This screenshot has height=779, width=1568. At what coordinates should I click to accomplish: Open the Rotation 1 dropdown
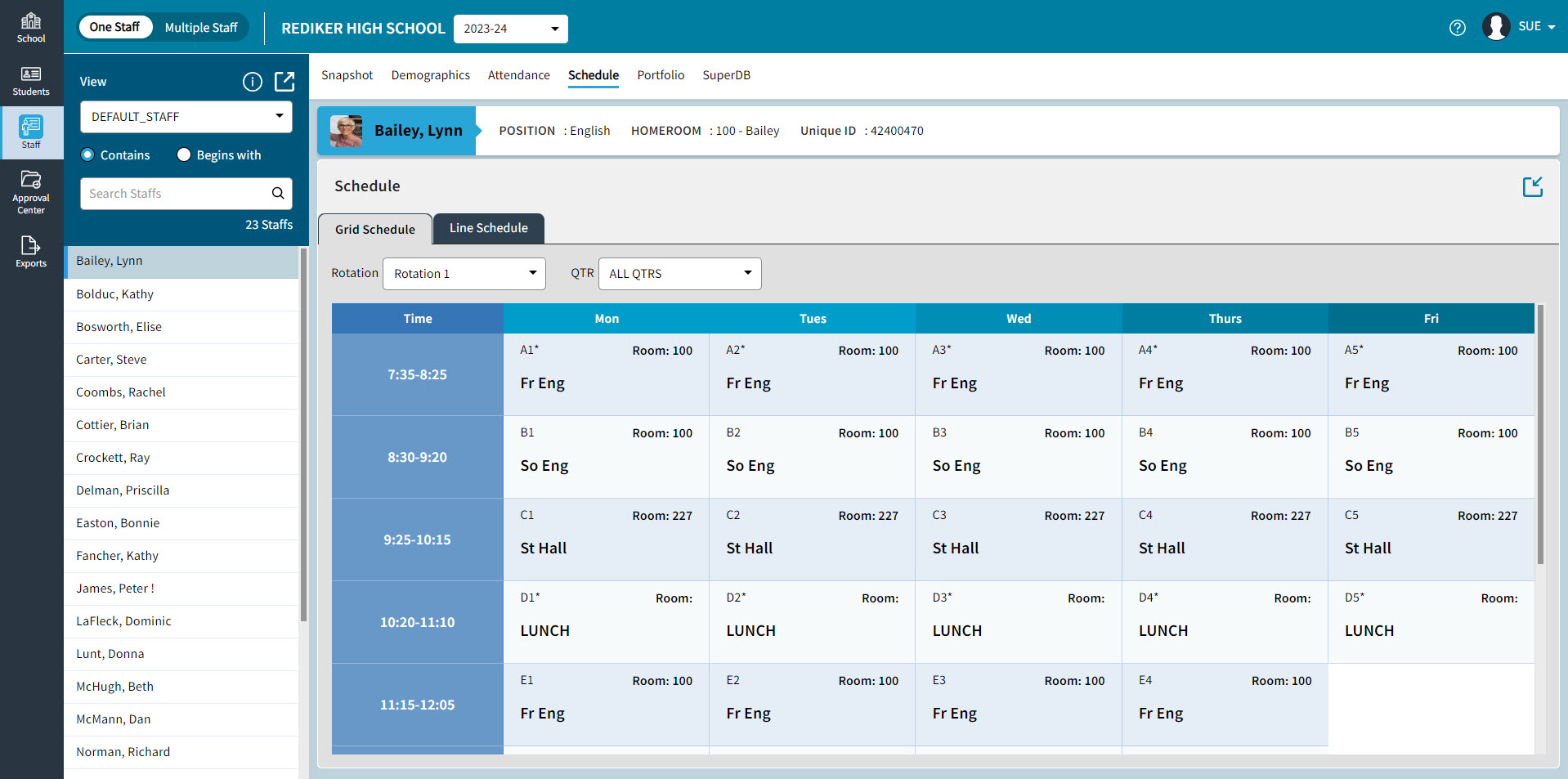coord(464,274)
